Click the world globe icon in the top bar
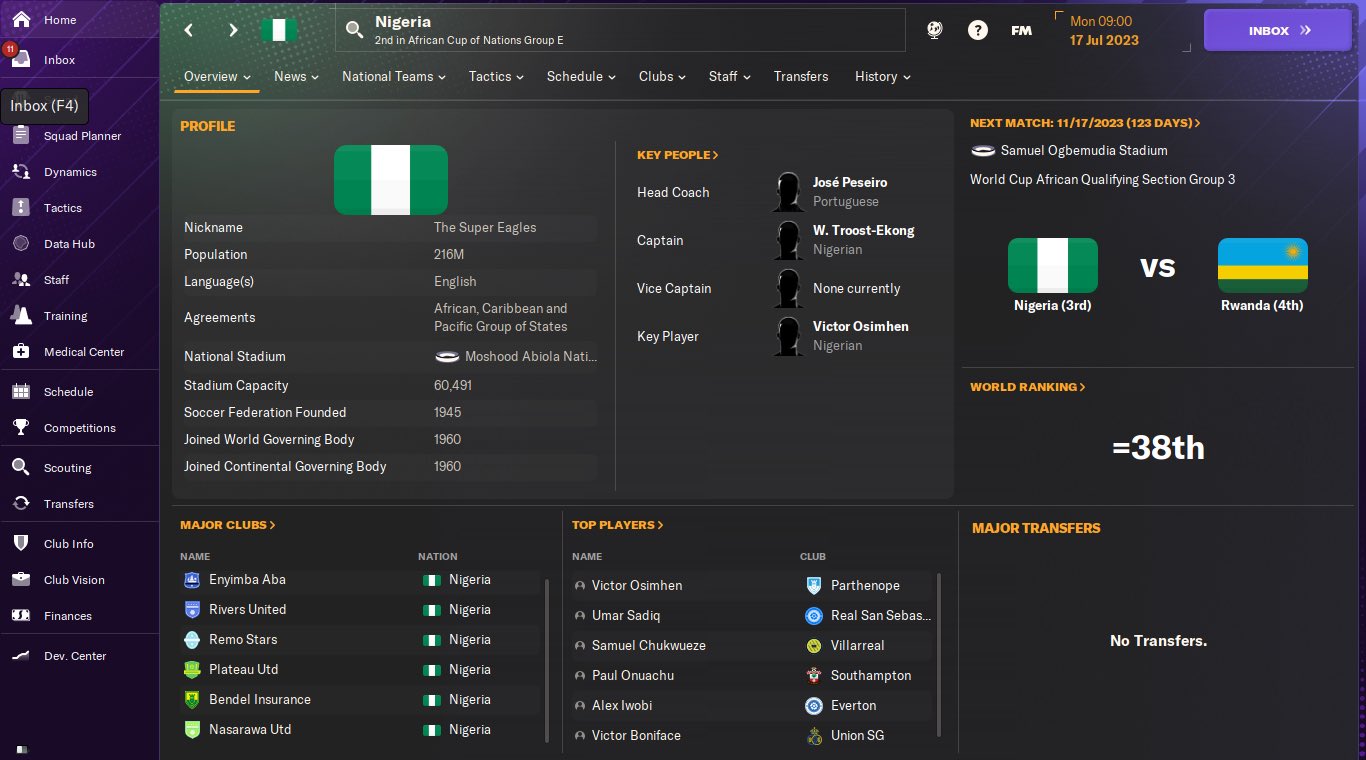 [935, 31]
